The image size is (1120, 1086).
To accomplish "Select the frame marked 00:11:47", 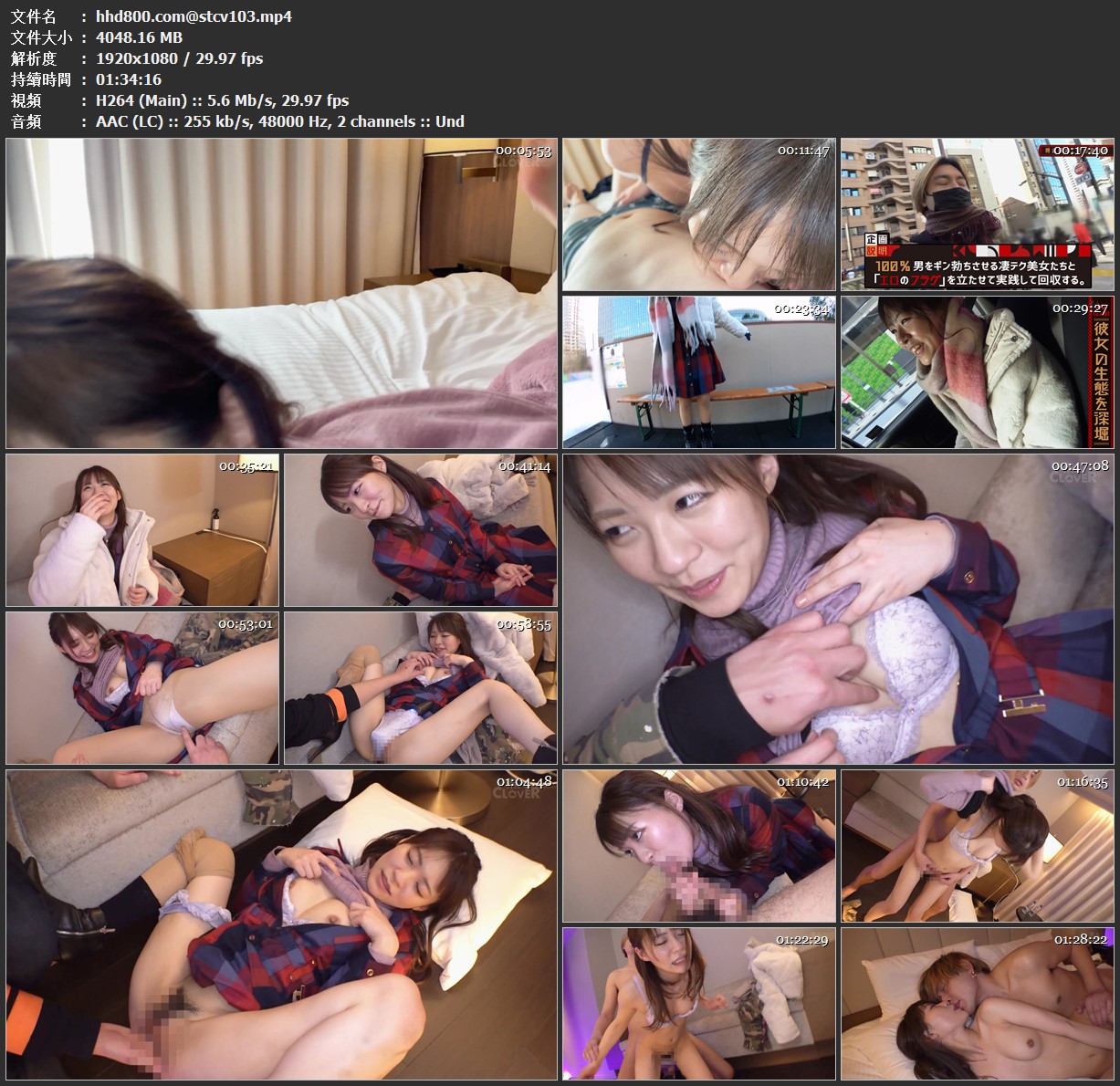I will (x=697, y=214).
